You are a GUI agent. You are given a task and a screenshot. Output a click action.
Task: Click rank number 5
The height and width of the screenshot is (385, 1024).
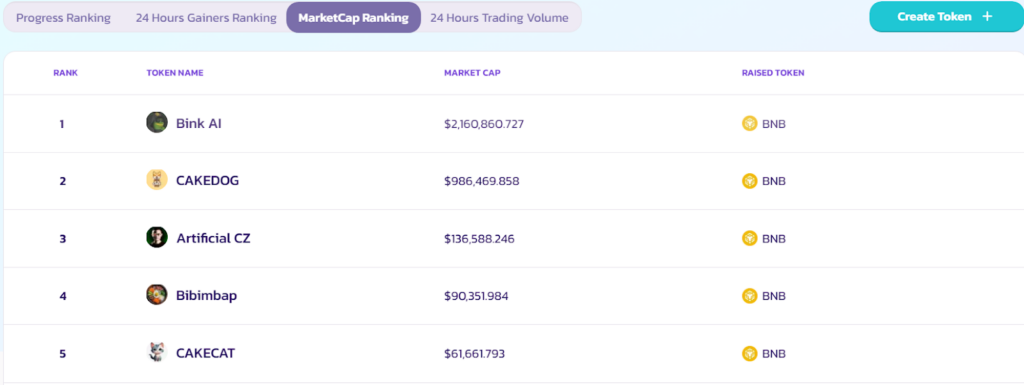click(x=63, y=354)
